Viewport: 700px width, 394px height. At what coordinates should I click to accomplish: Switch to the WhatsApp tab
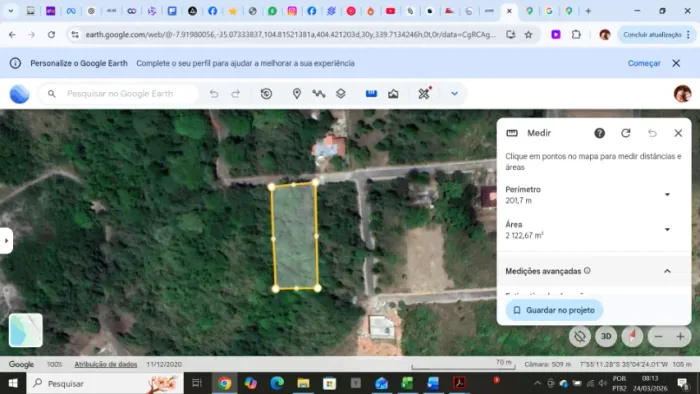coord(272,11)
